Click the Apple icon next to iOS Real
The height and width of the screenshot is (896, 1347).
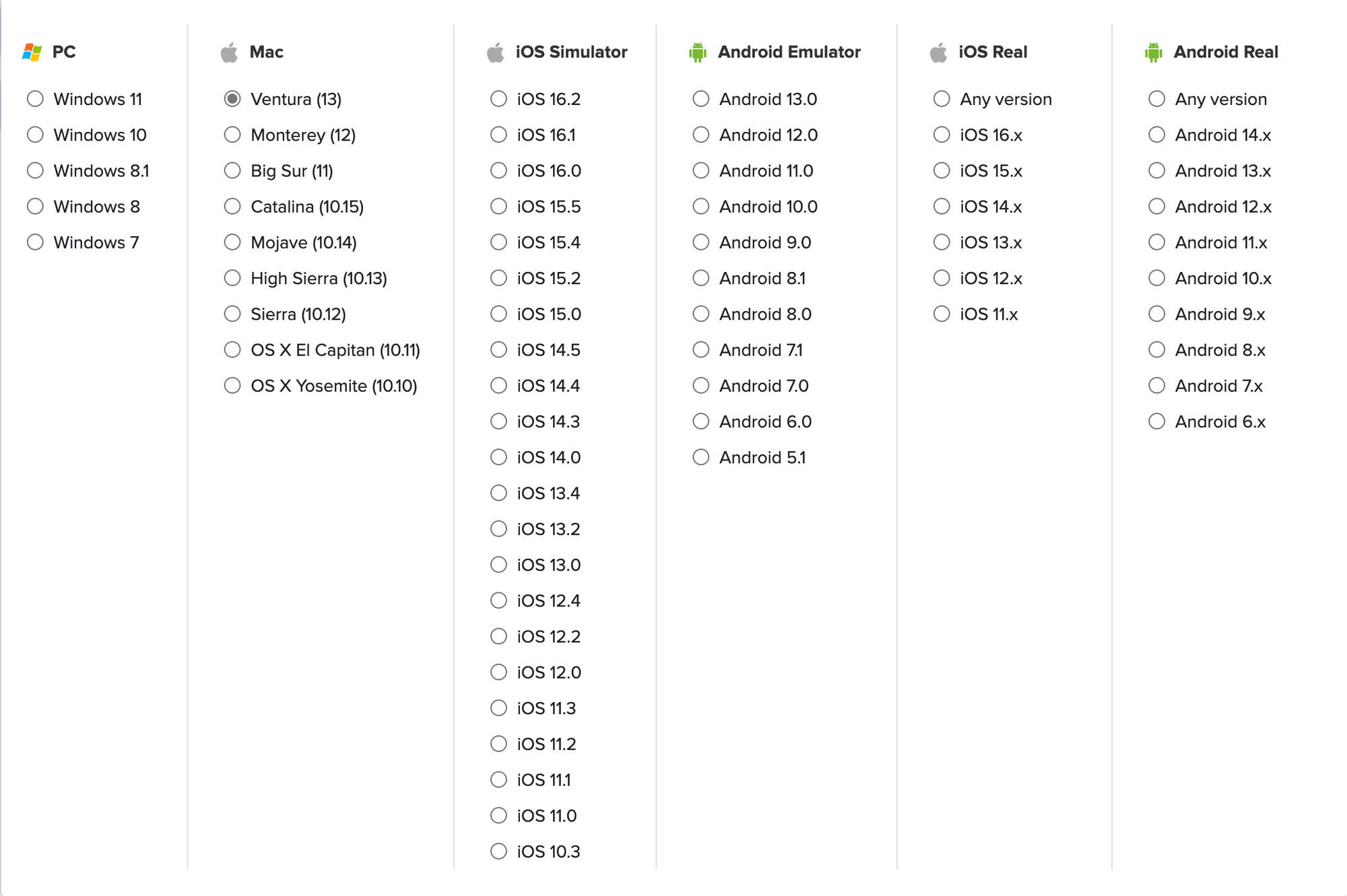(938, 52)
